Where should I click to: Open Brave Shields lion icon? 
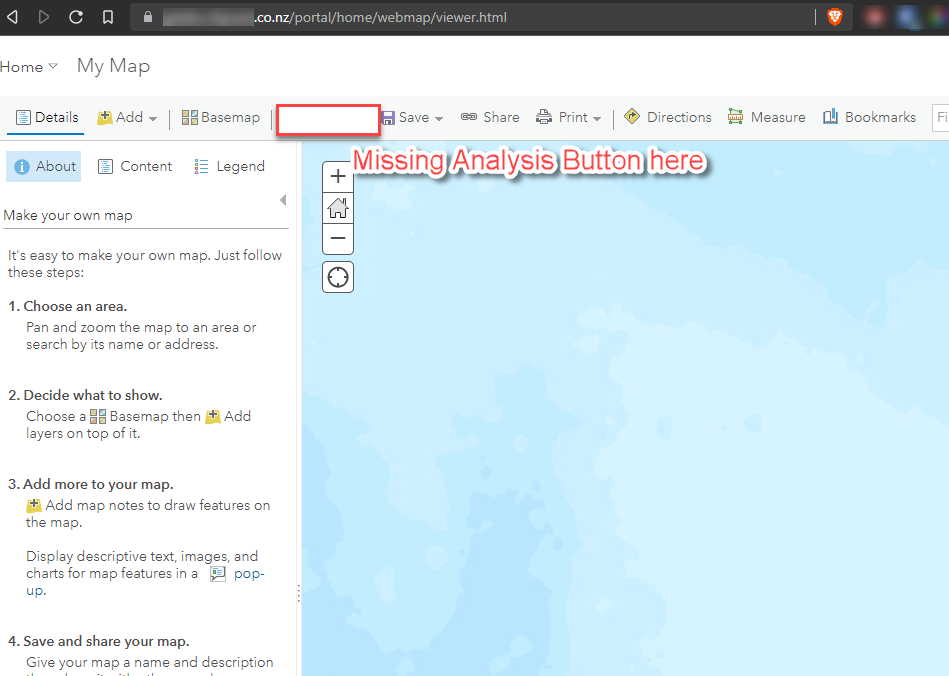coord(835,17)
